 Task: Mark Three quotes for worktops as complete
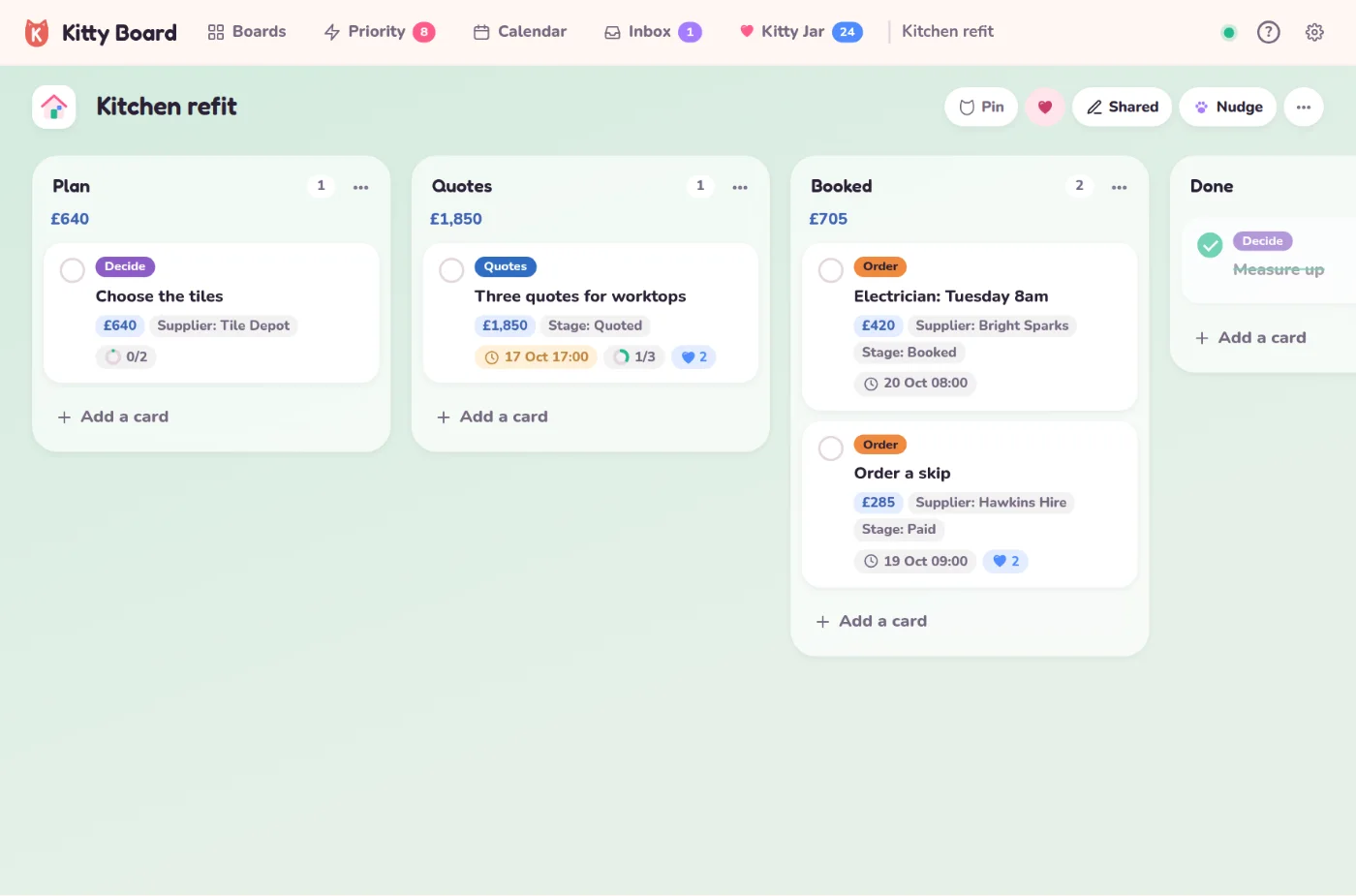[x=451, y=270]
